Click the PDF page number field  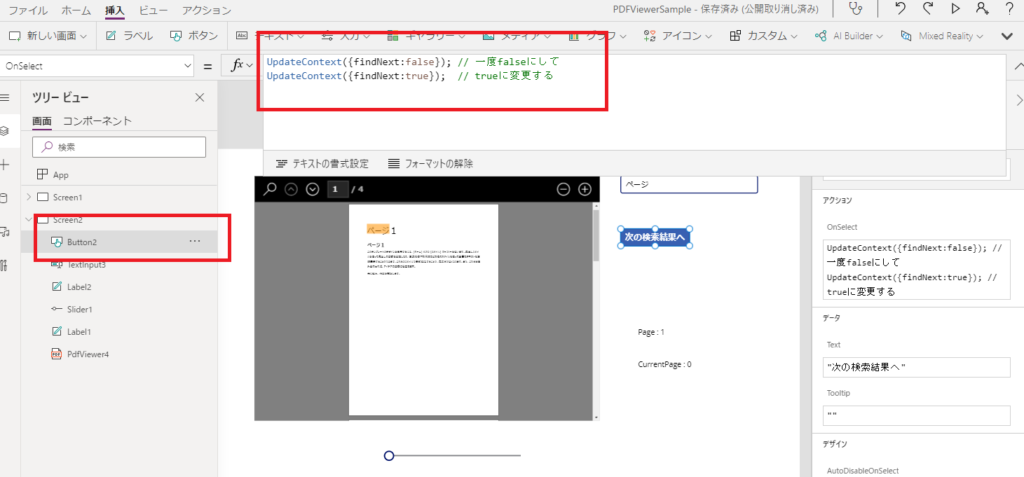(337, 189)
